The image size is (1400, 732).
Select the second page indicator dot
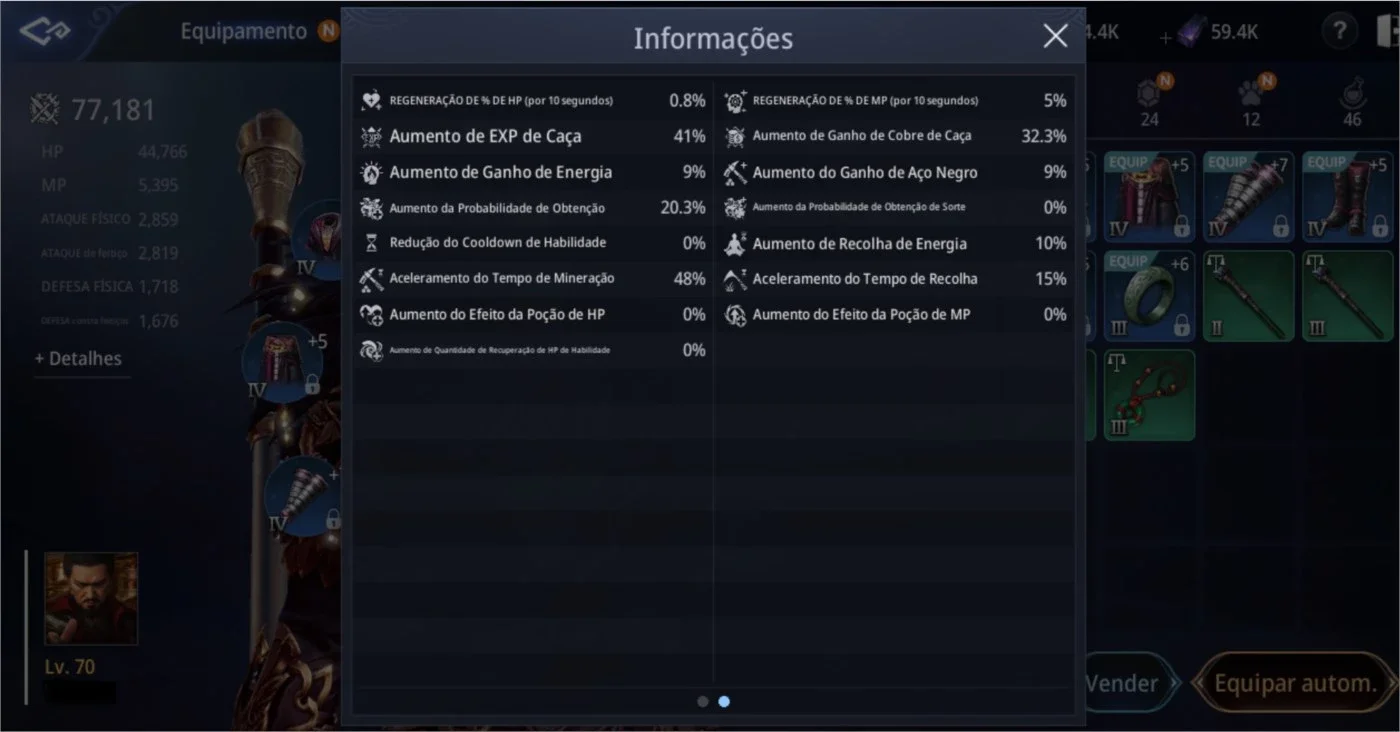(x=724, y=702)
